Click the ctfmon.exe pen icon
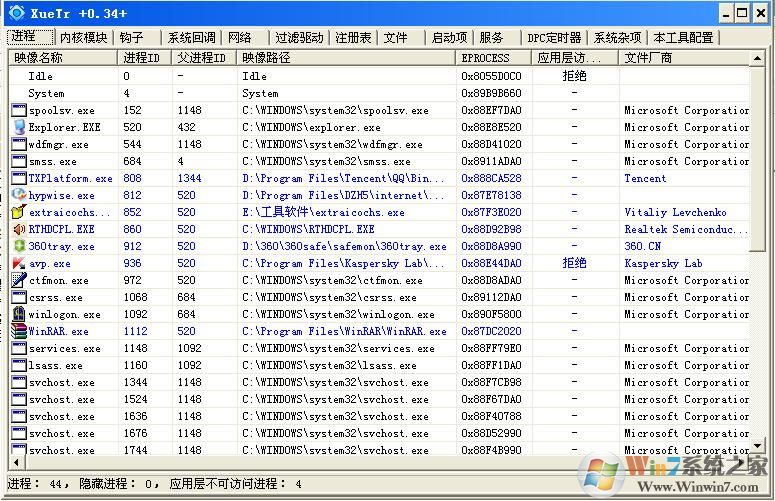Screen dimensions: 775x501 19,280
